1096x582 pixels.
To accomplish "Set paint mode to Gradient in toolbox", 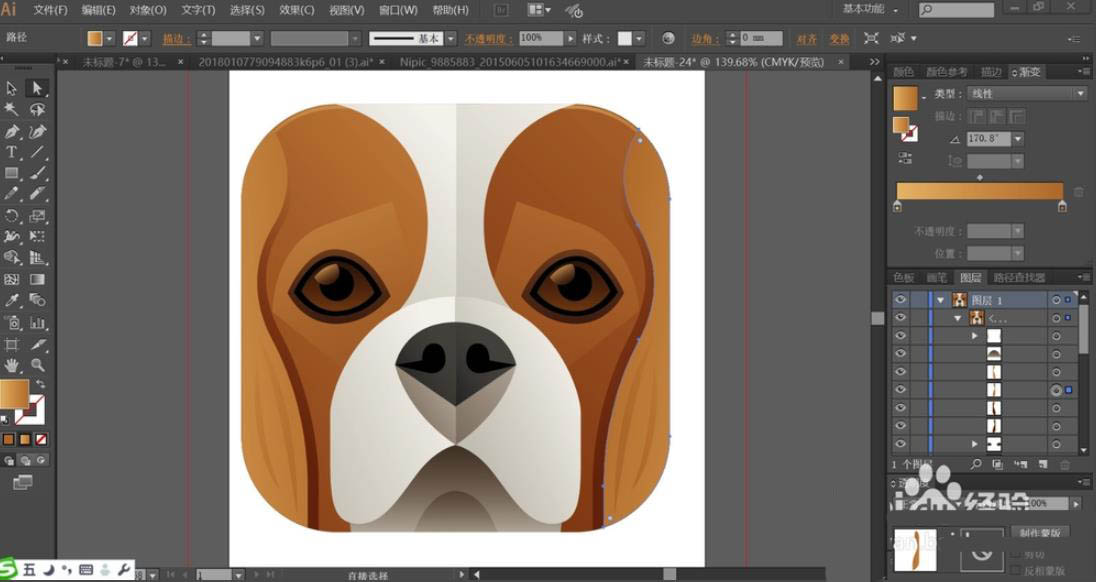I will coord(25,439).
